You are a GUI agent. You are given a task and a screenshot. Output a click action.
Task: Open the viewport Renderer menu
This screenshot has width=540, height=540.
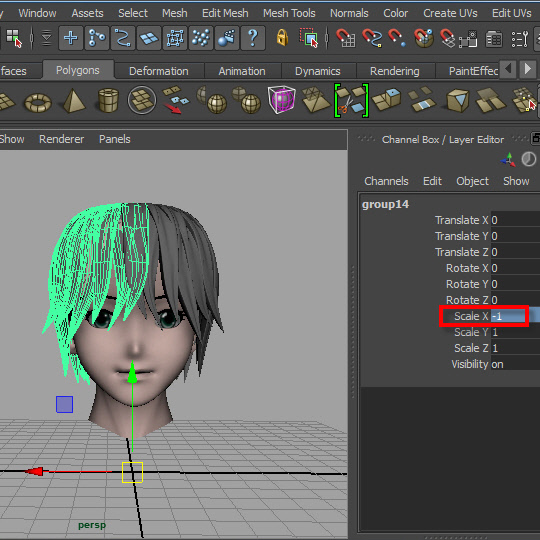point(61,139)
